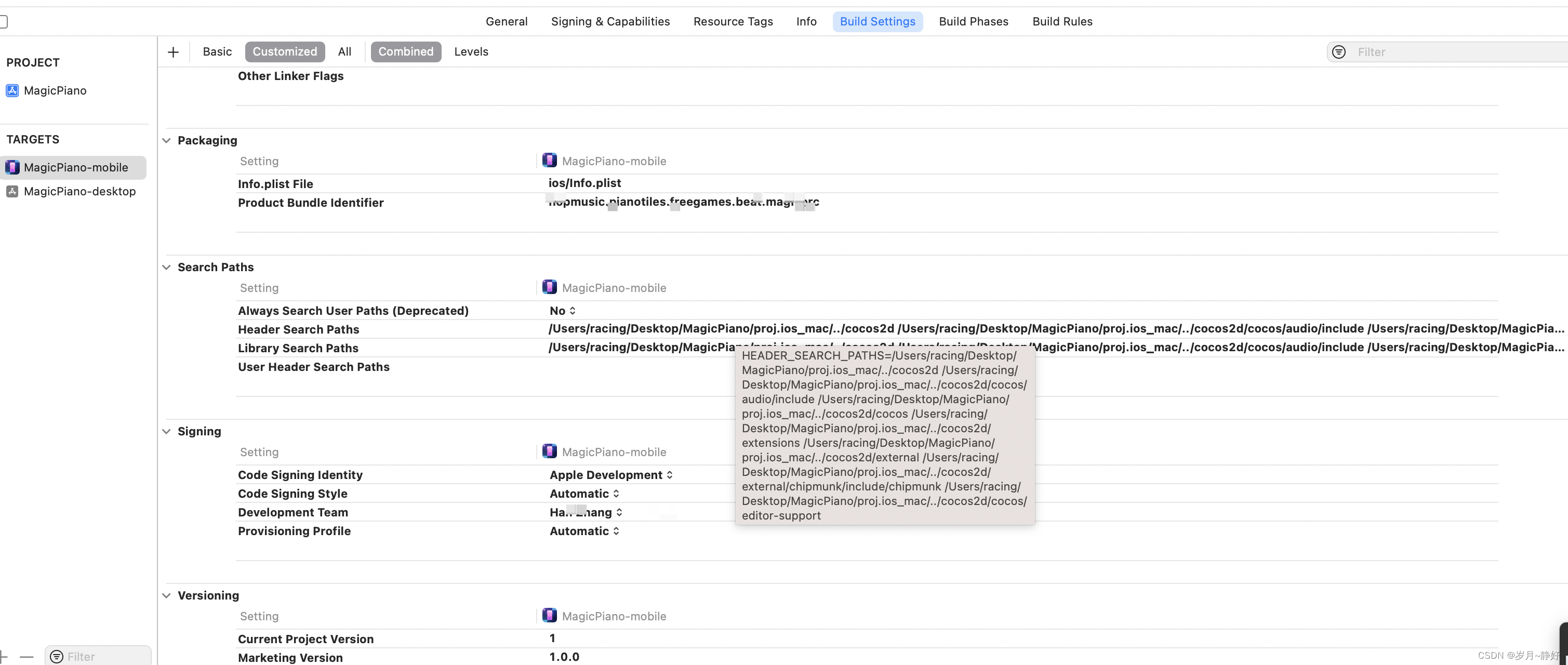
Task: Select the Current Project Version setting
Action: click(305, 639)
